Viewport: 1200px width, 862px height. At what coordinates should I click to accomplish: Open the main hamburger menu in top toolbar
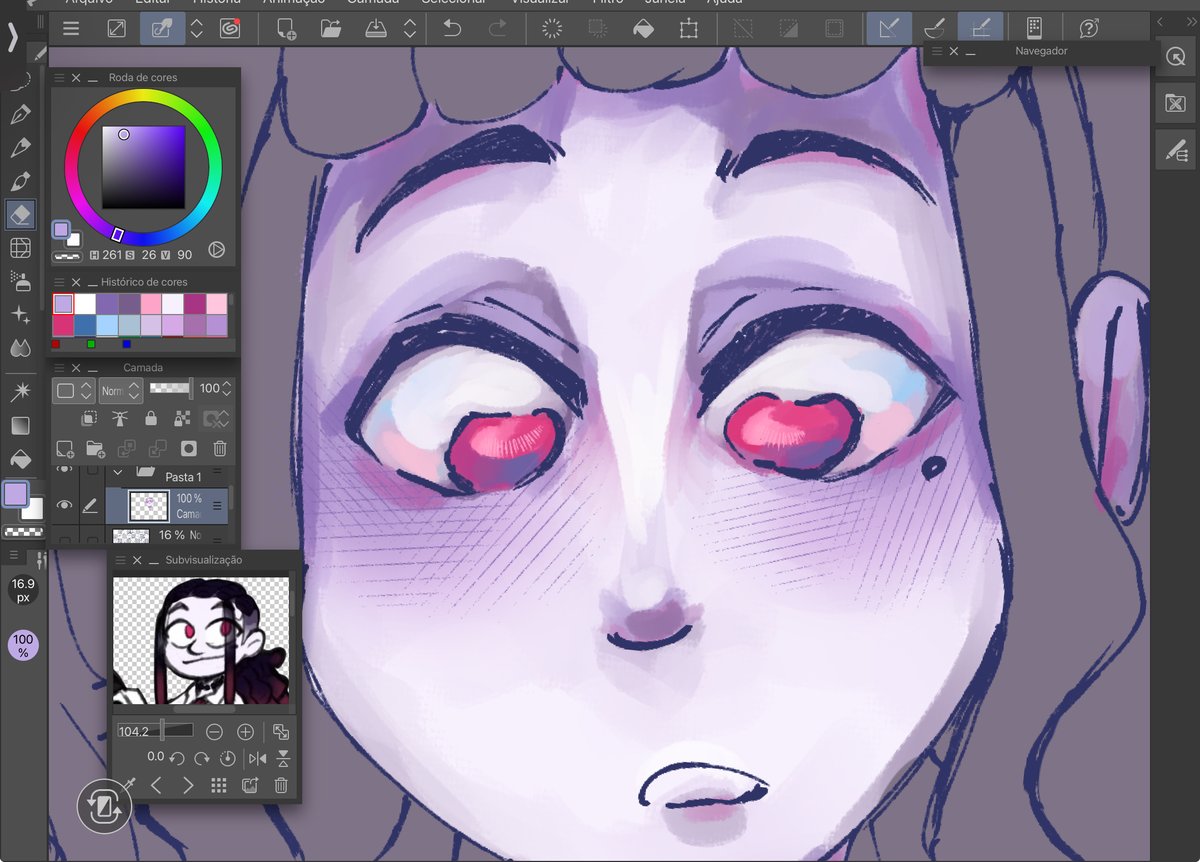tap(71, 29)
